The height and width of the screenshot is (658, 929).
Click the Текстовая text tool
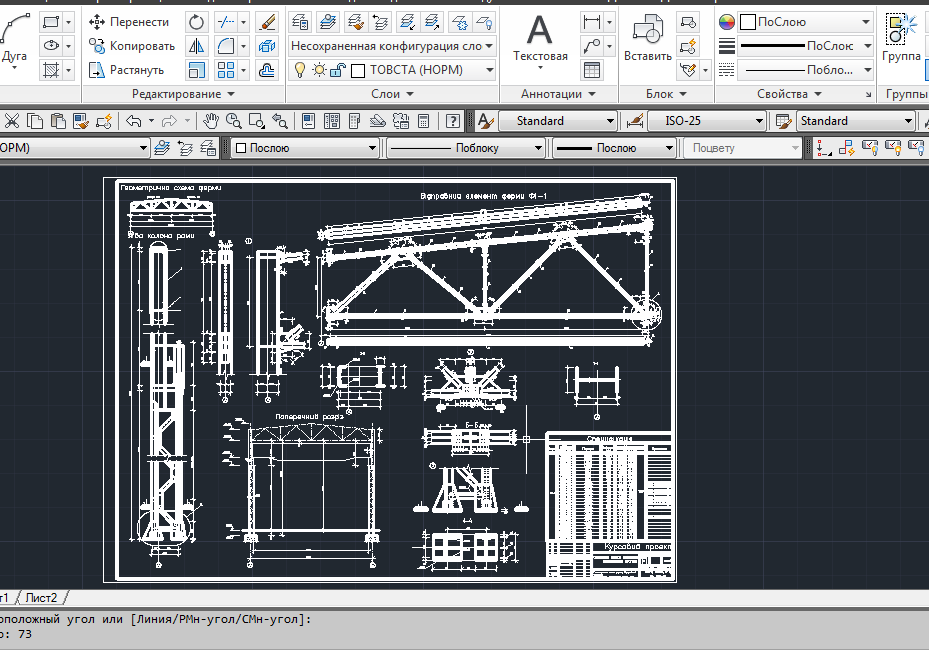click(540, 41)
